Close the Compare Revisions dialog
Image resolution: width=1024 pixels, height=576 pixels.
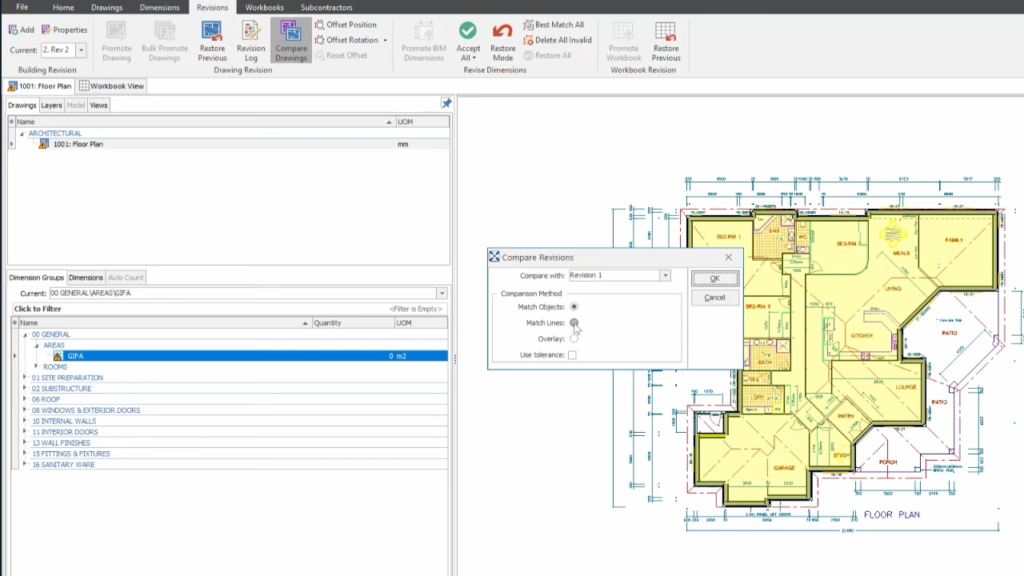(x=728, y=257)
